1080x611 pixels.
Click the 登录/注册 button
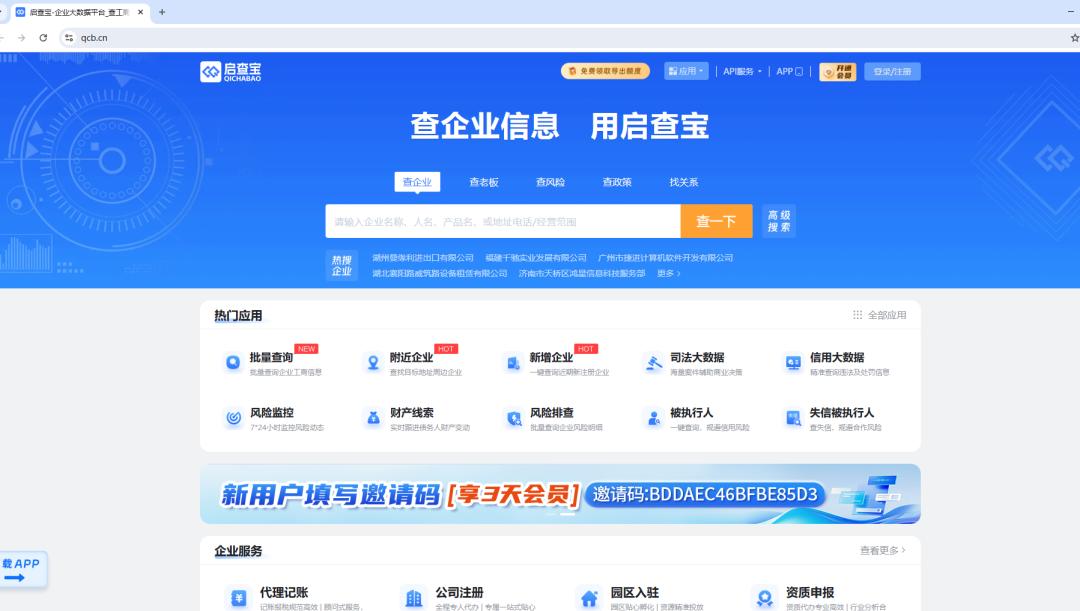(892, 71)
